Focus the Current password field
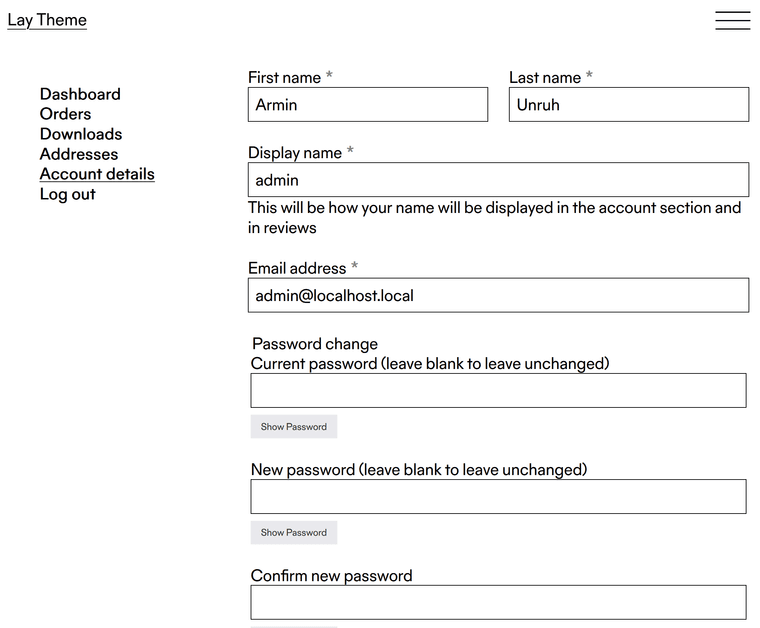The height and width of the screenshot is (628, 760). (x=498, y=391)
